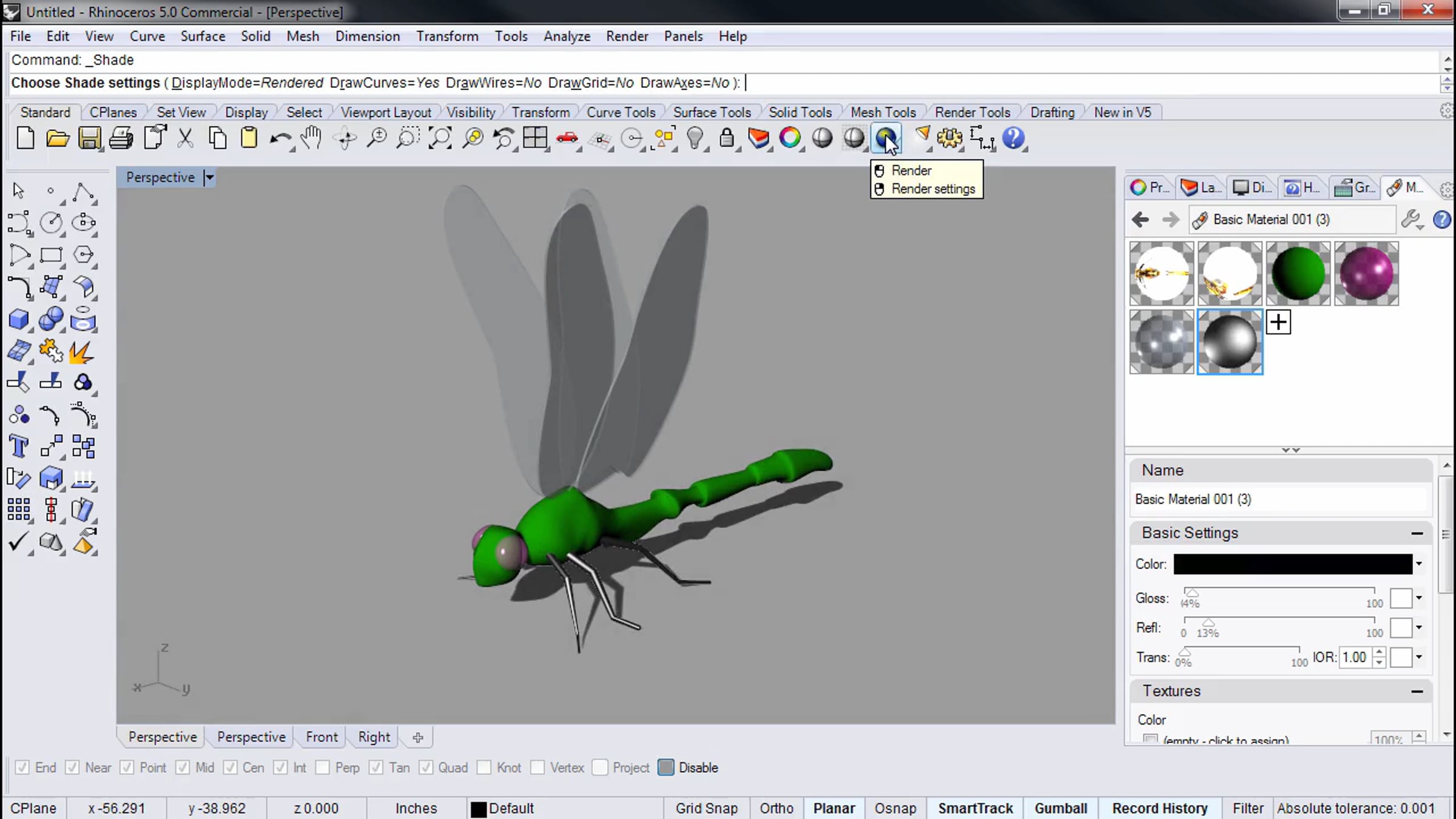Save the model with the floppy icon
The image size is (1456, 819).
[89, 138]
